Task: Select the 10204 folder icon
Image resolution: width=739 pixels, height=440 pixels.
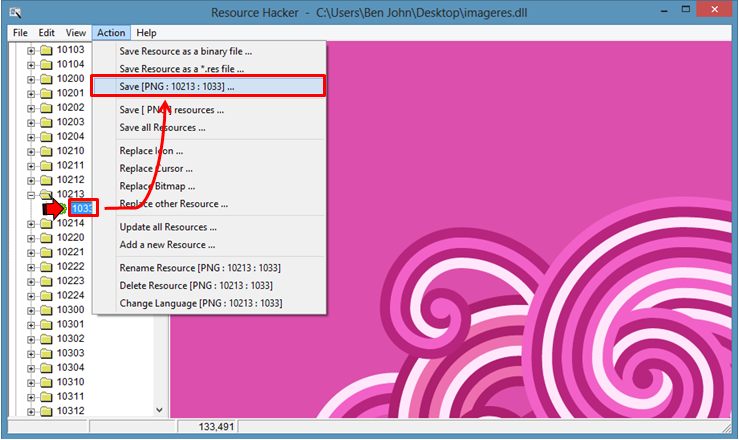Action: coord(46,136)
